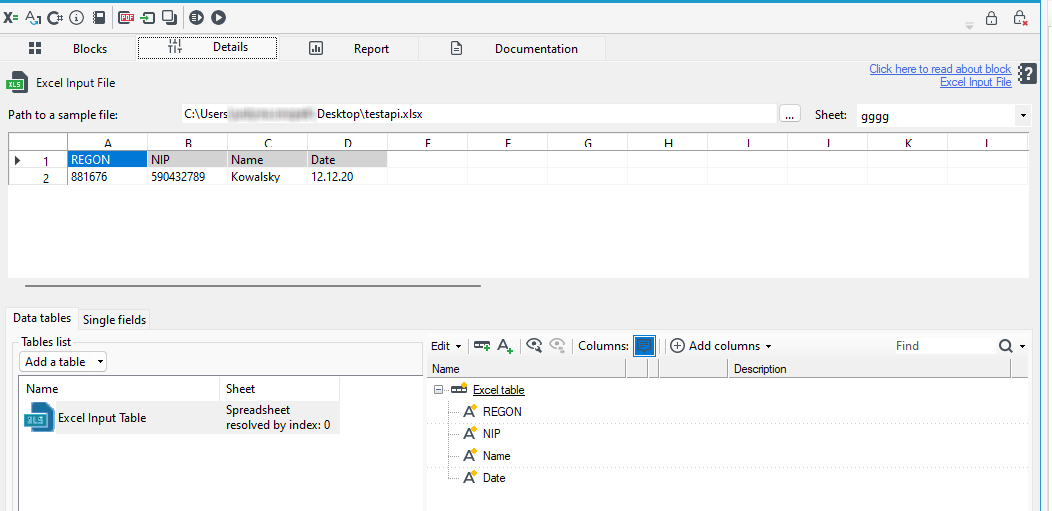
Task: Select the Name field in the tree
Action: point(496,456)
